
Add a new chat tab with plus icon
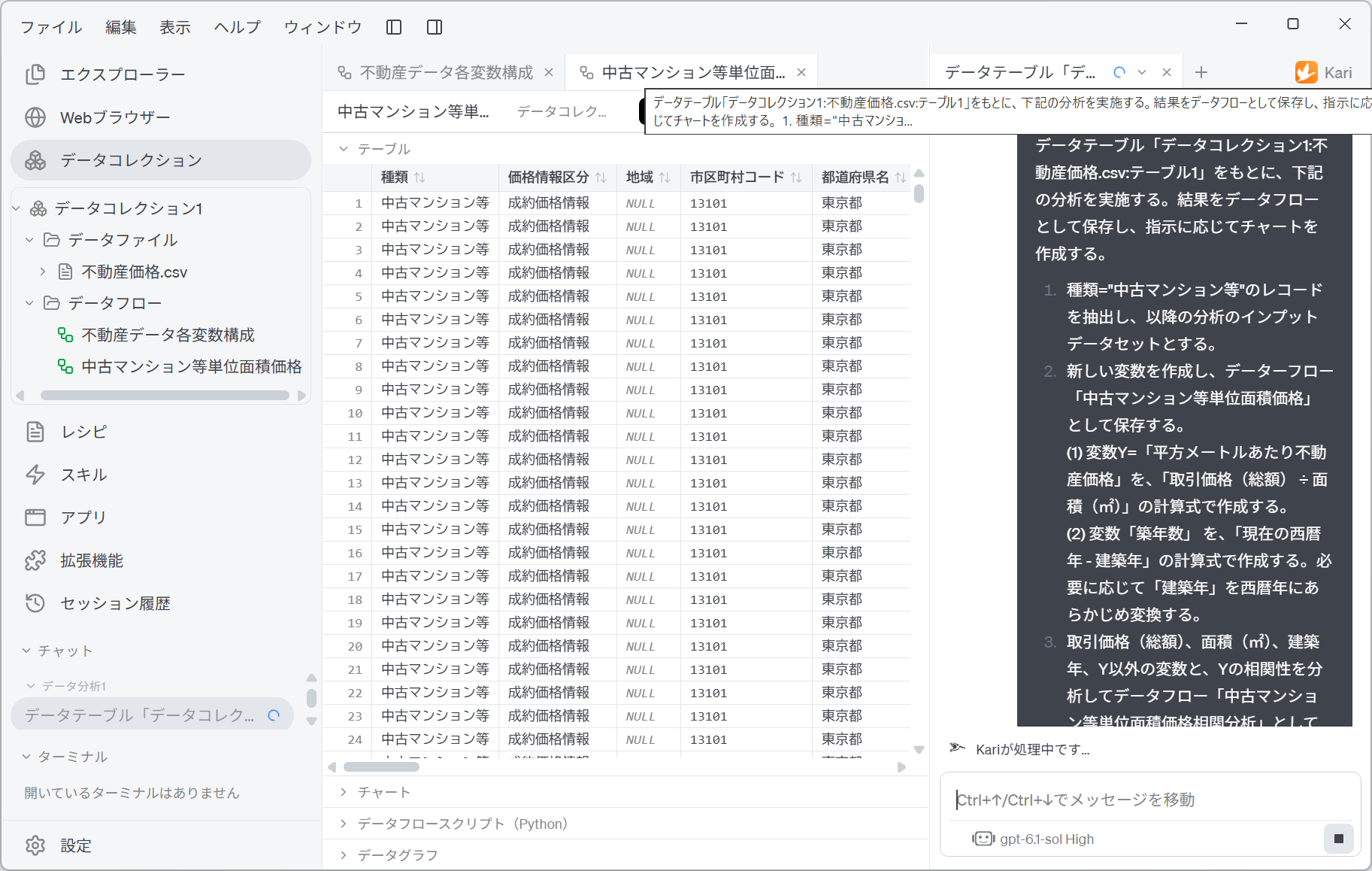(x=1201, y=72)
